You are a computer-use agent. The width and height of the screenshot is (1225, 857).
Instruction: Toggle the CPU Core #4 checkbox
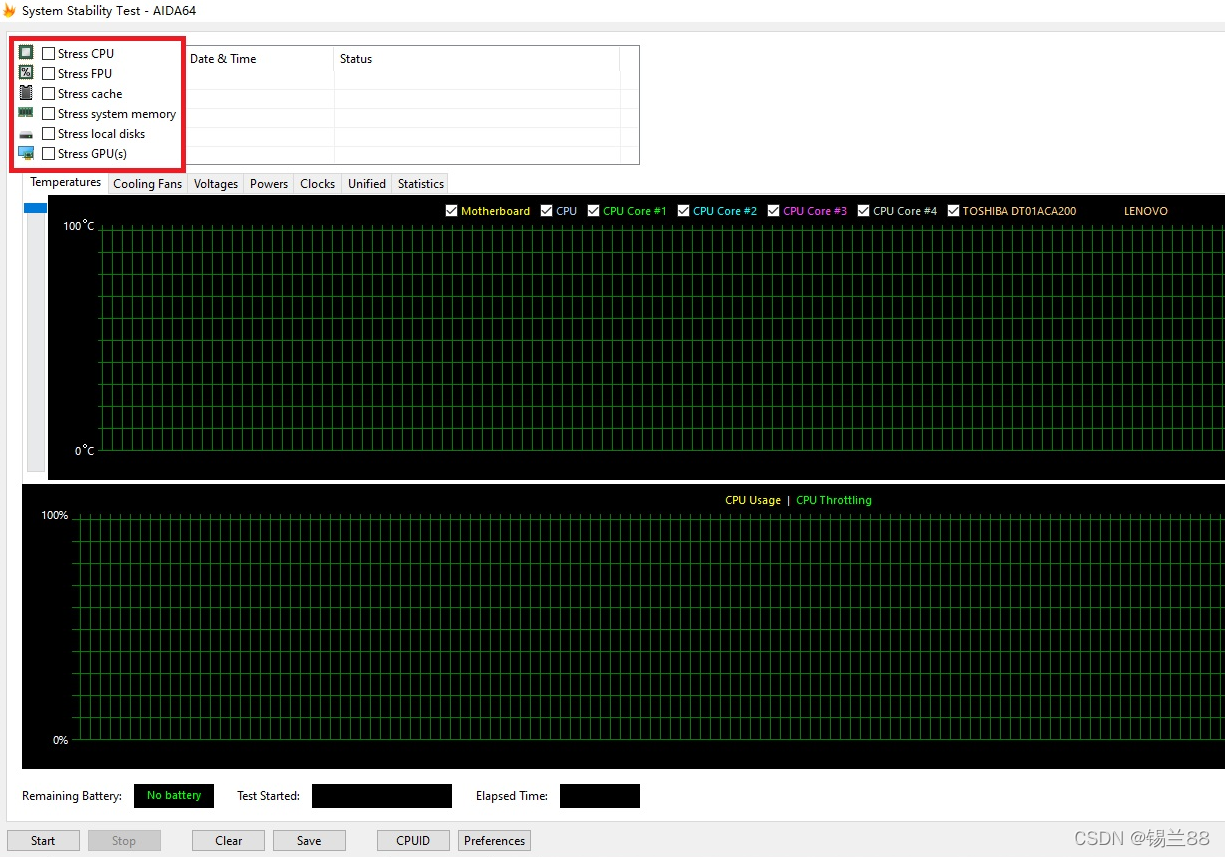point(864,211)
